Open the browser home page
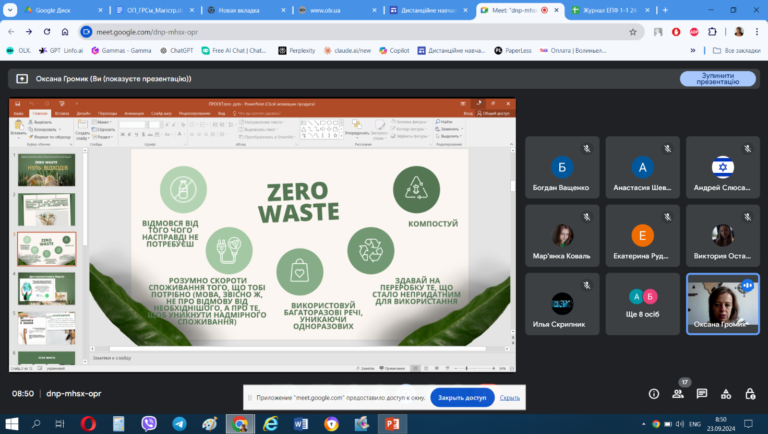 click(x=65, y=32)
